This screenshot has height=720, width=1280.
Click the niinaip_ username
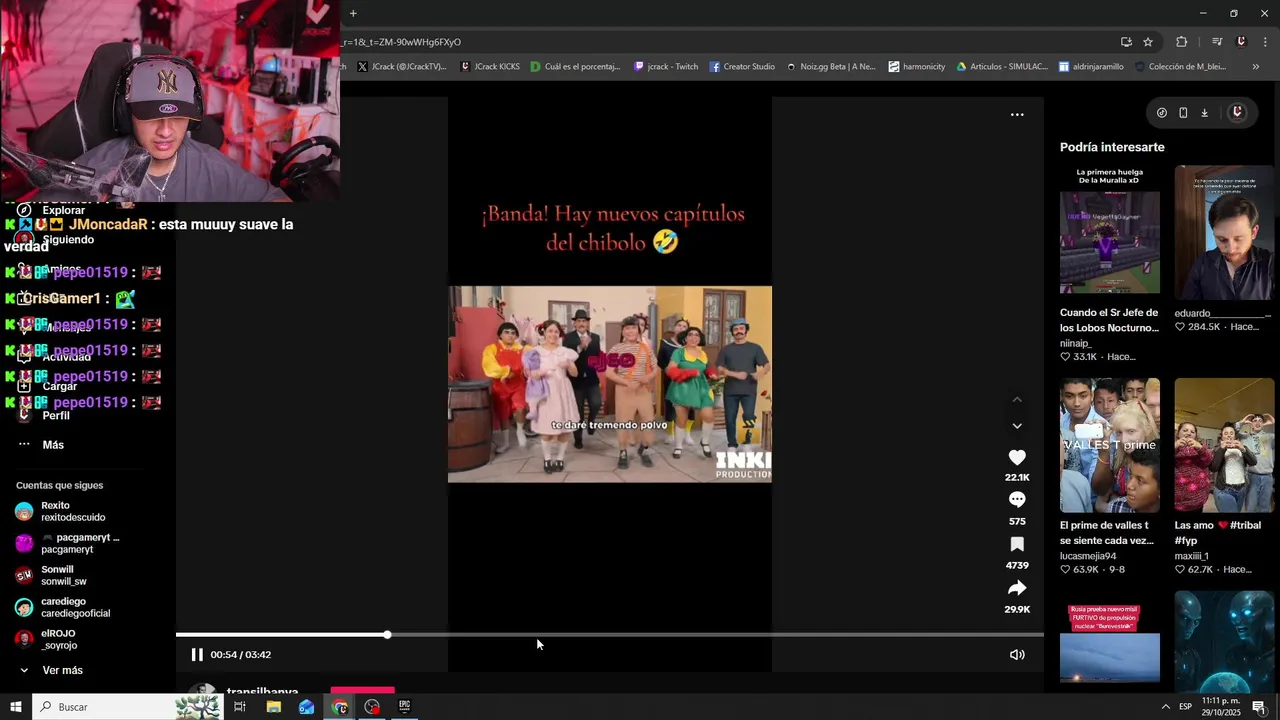(1075, 343)
